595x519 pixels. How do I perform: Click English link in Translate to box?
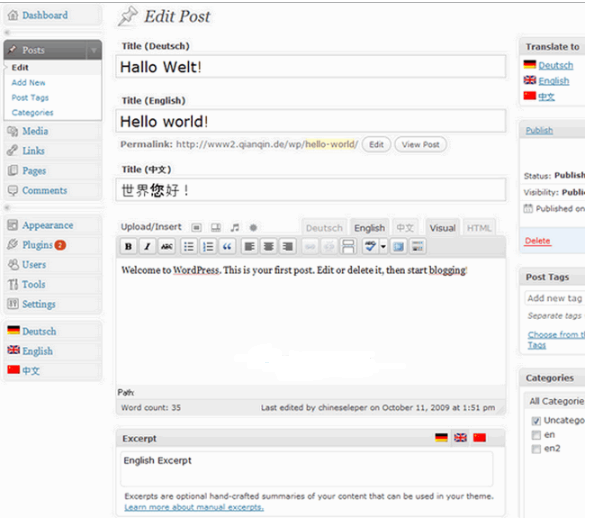(x=554, y=81)
